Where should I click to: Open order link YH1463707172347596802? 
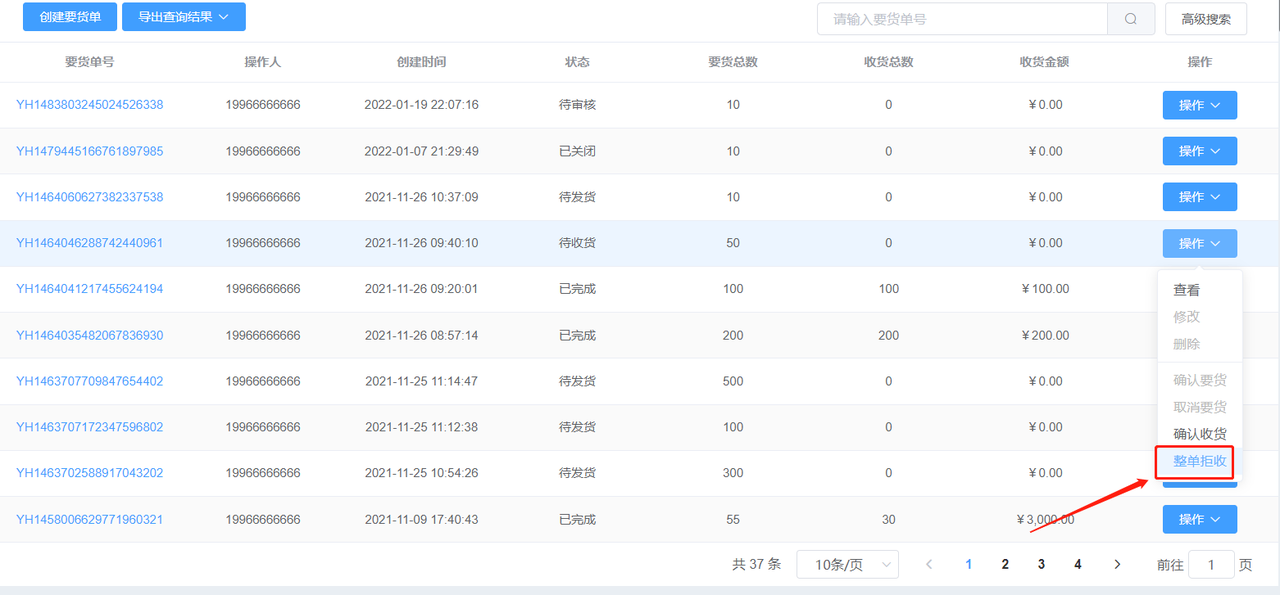coord(90,427)
